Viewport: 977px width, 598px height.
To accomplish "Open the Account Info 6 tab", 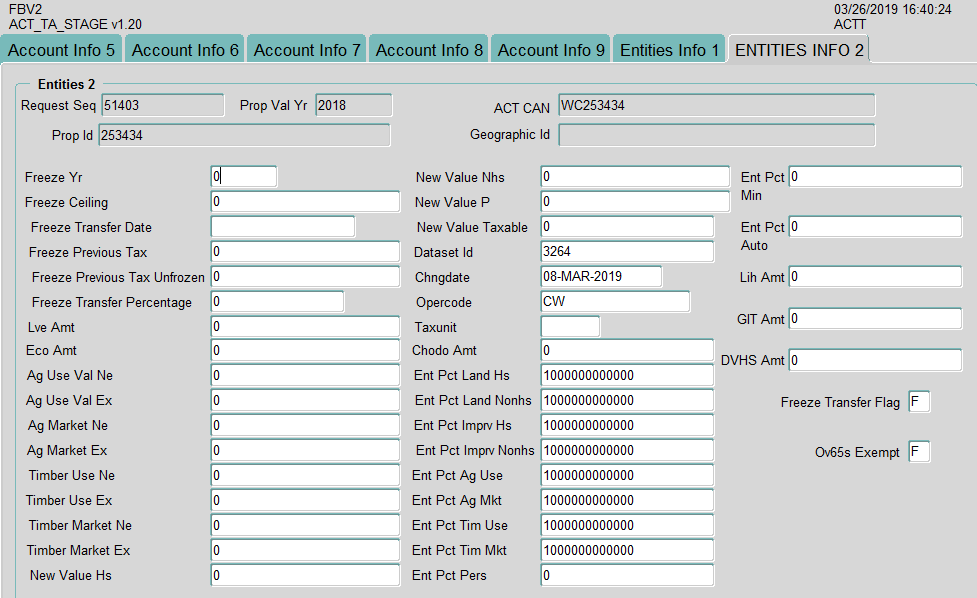I will click(x=185, y=50).
